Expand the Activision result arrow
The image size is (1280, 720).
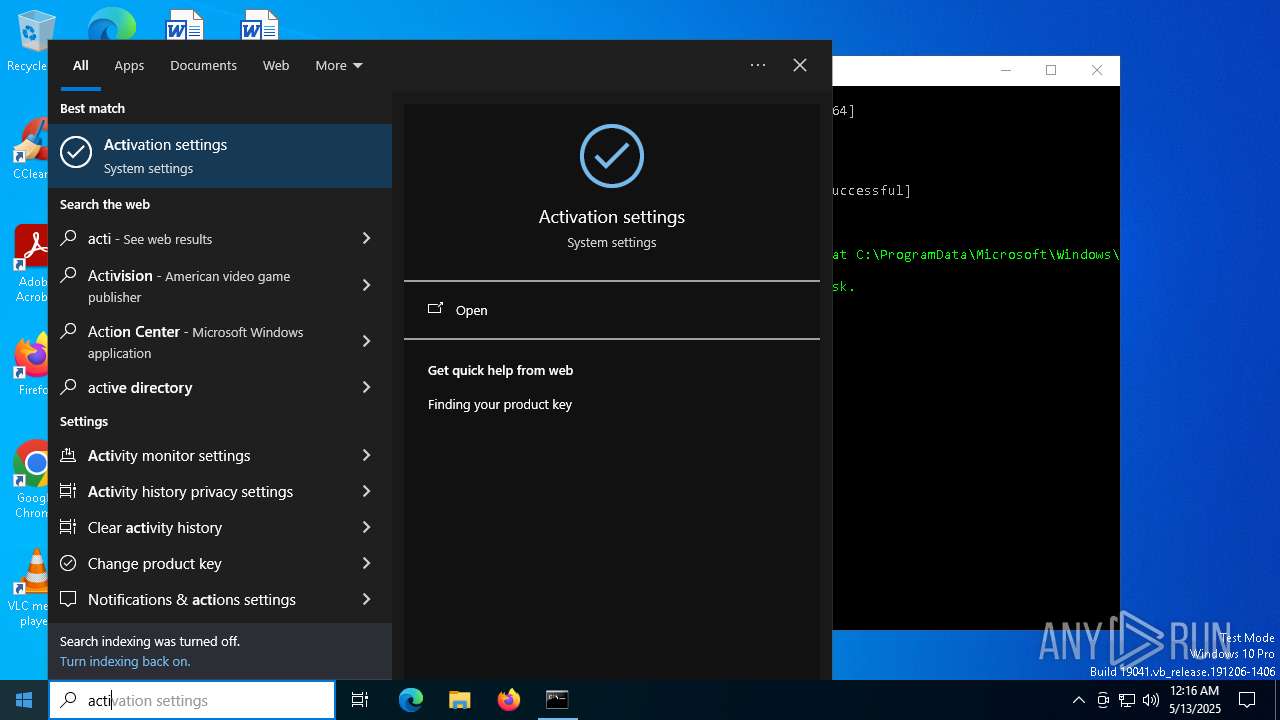tap(366, 285)
